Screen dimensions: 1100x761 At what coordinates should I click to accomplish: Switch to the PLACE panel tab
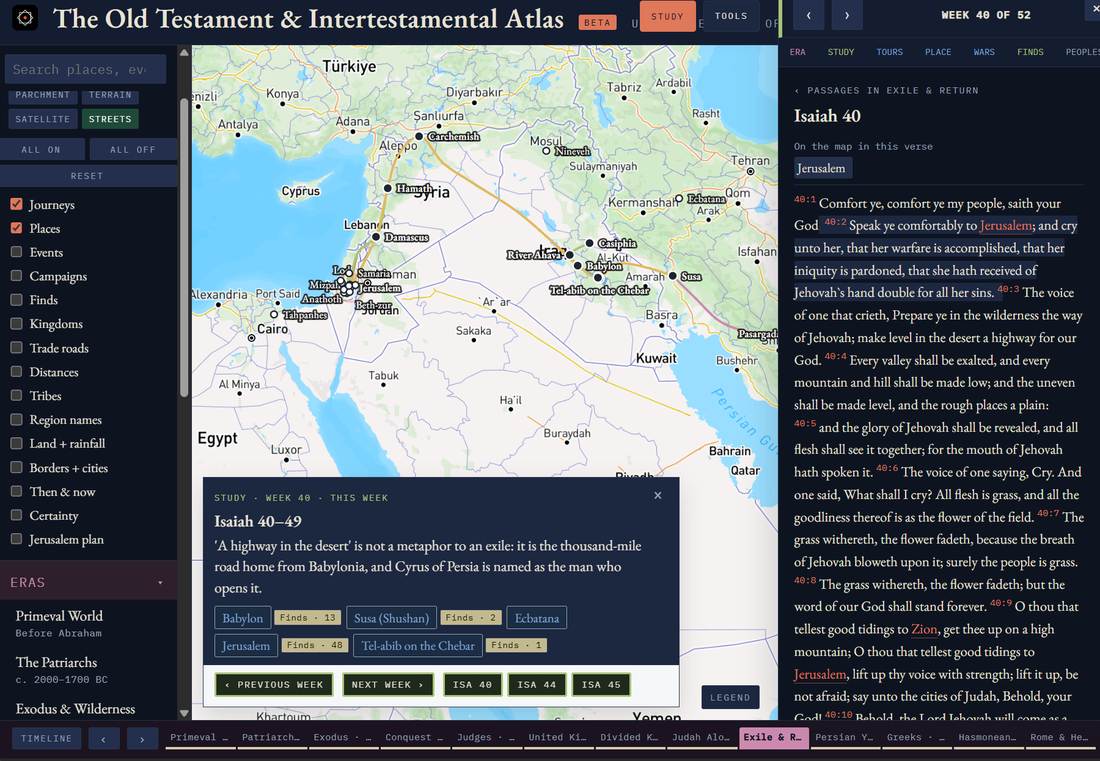coord(938,52)
